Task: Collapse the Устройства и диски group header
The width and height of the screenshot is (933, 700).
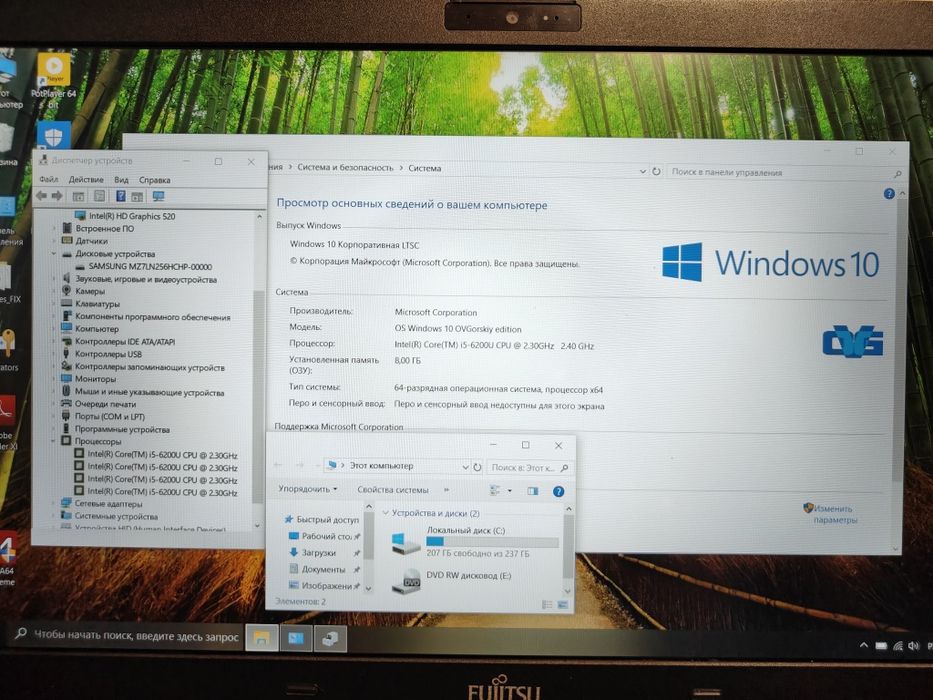Action: [x=385, y=512]
